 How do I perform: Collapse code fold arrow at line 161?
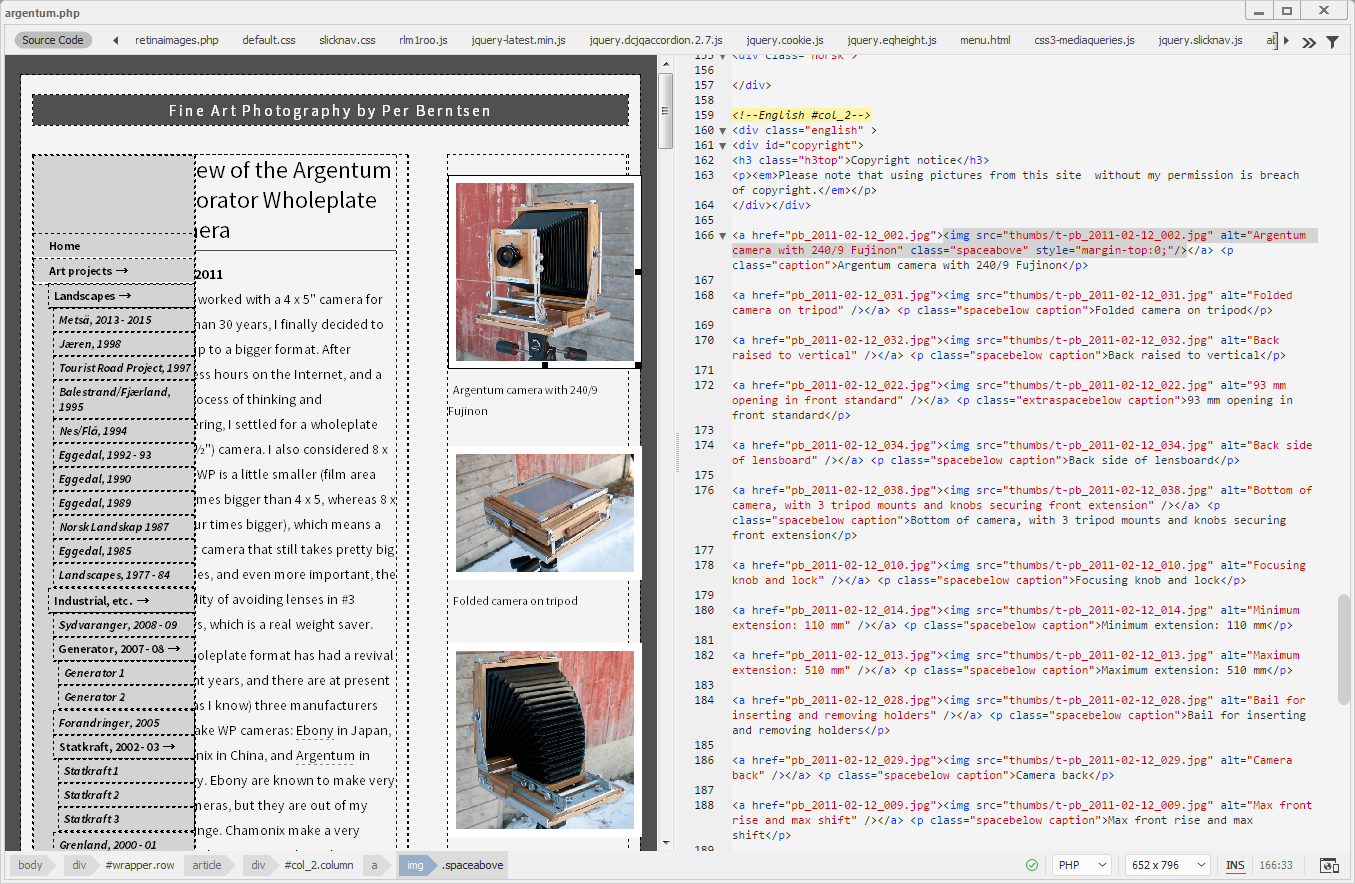point(722,145)
